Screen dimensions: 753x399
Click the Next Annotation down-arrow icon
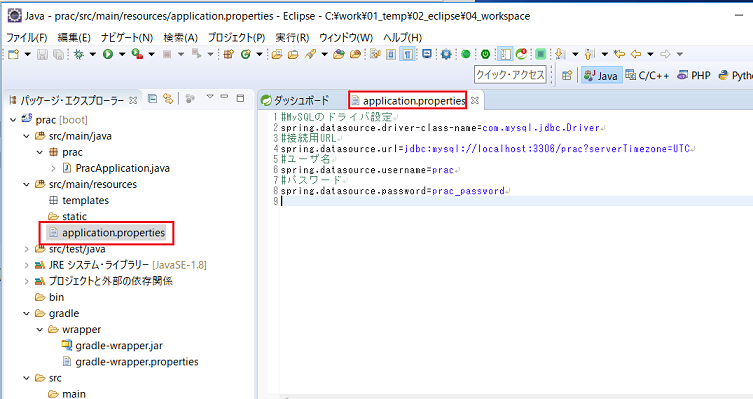[x=559, y=54]
